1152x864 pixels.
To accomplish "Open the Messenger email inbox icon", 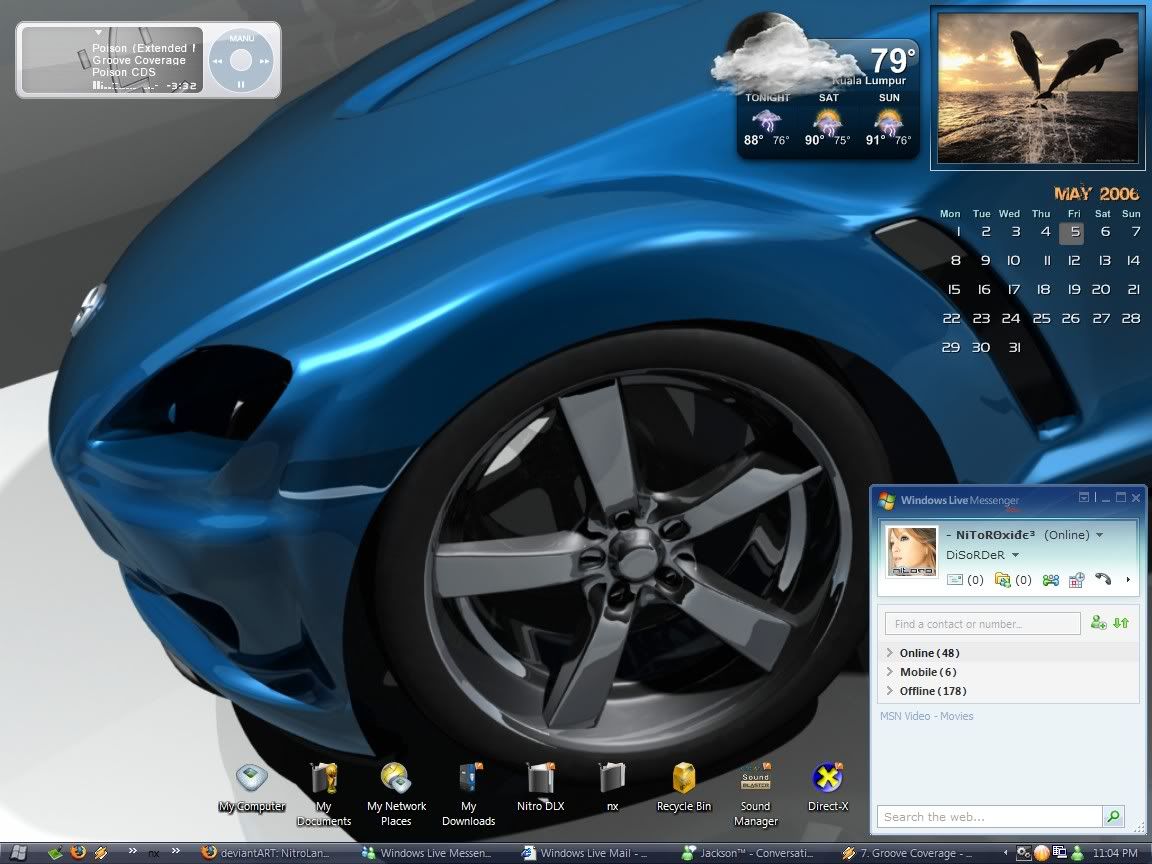I will (x=955, y=579).
